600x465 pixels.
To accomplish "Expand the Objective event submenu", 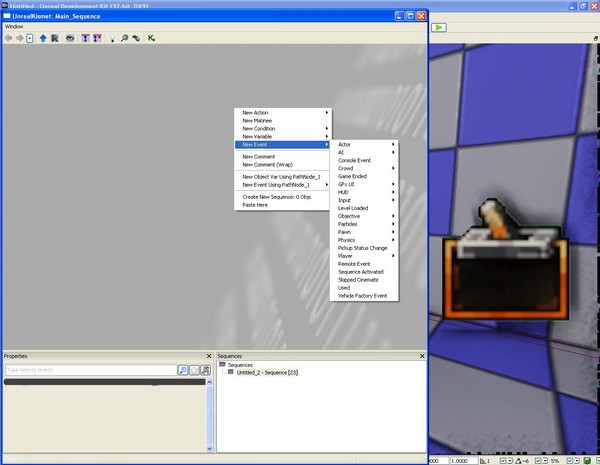I will pos(364,216).
